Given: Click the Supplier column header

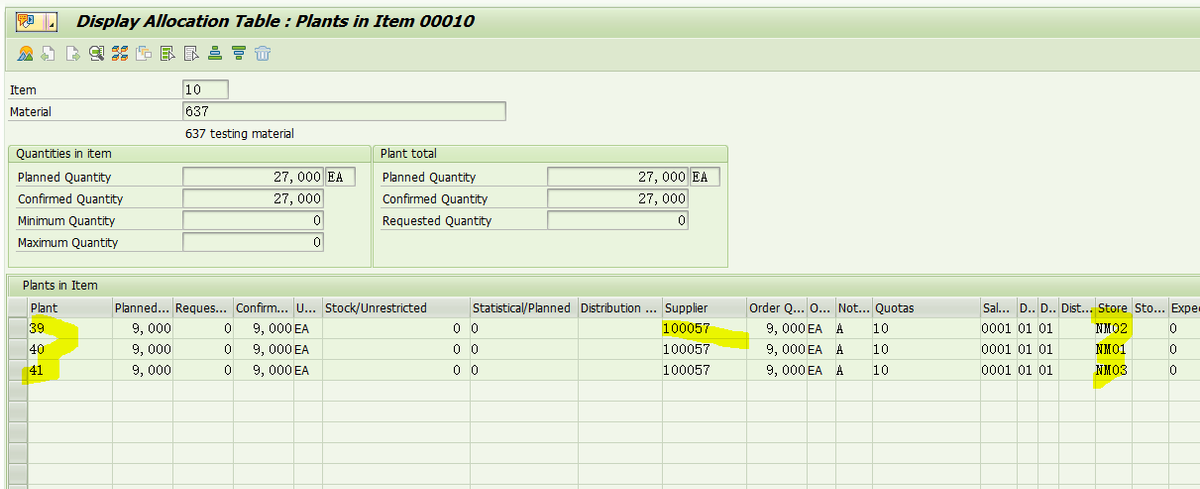Looking at the screenshot, I should click(704, 308).
